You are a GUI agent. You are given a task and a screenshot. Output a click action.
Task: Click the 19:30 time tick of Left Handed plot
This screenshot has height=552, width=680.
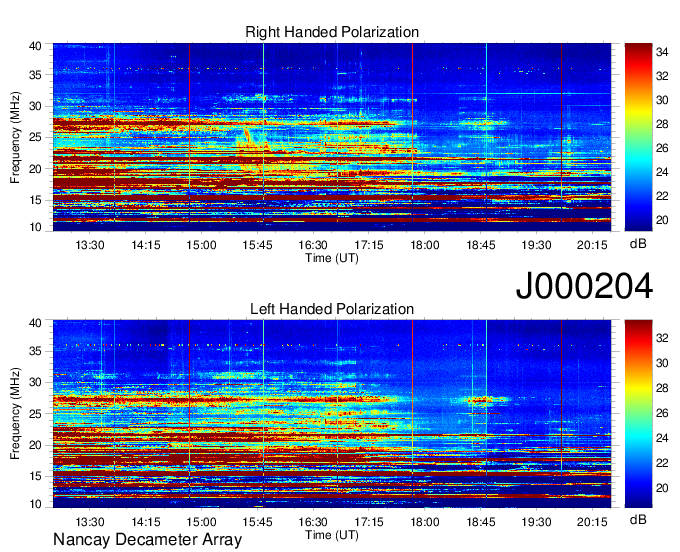point(536,522)
